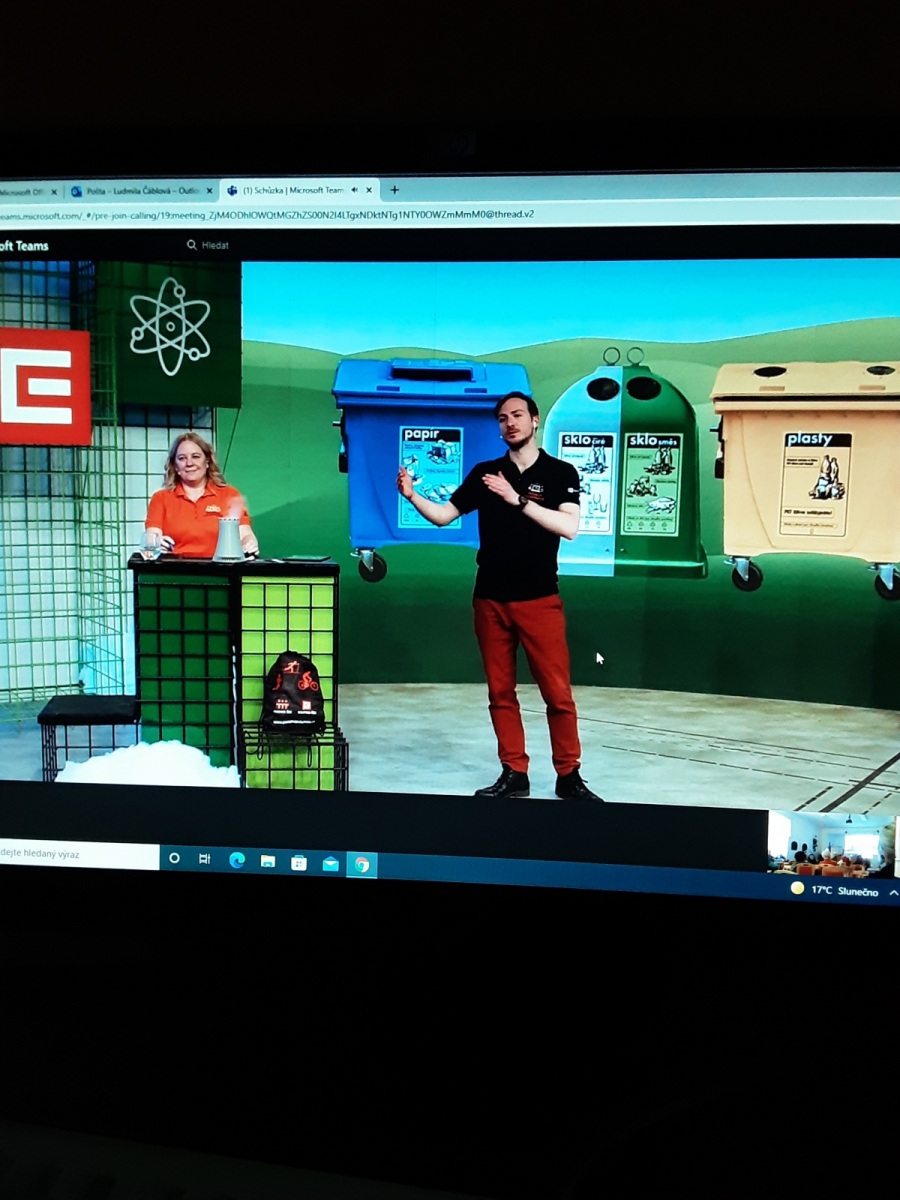Image resolution: width=900 pixels, height=1200 pixels.
Task: Open the Mail app in taskbar
Action: [330, 864]
